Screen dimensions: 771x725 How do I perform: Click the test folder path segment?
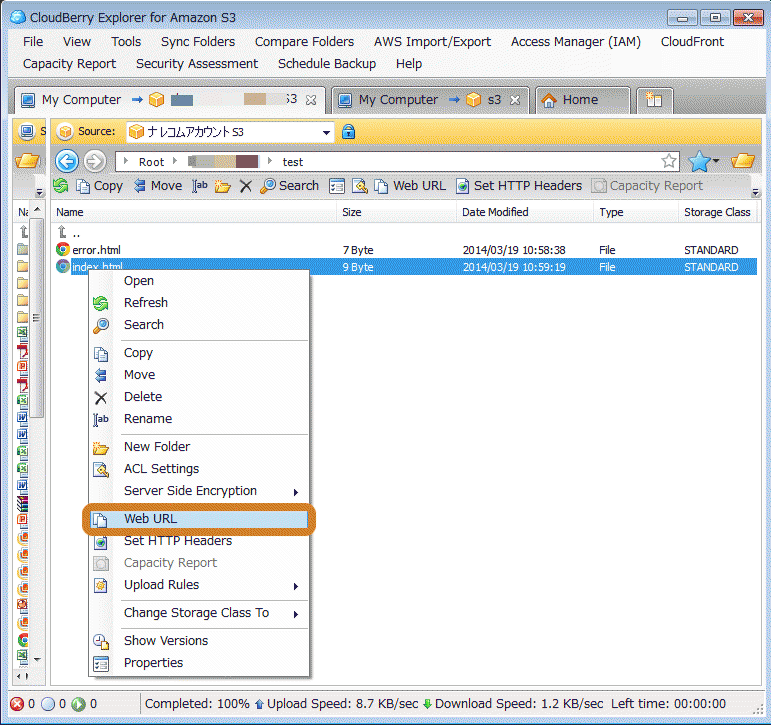293,162
